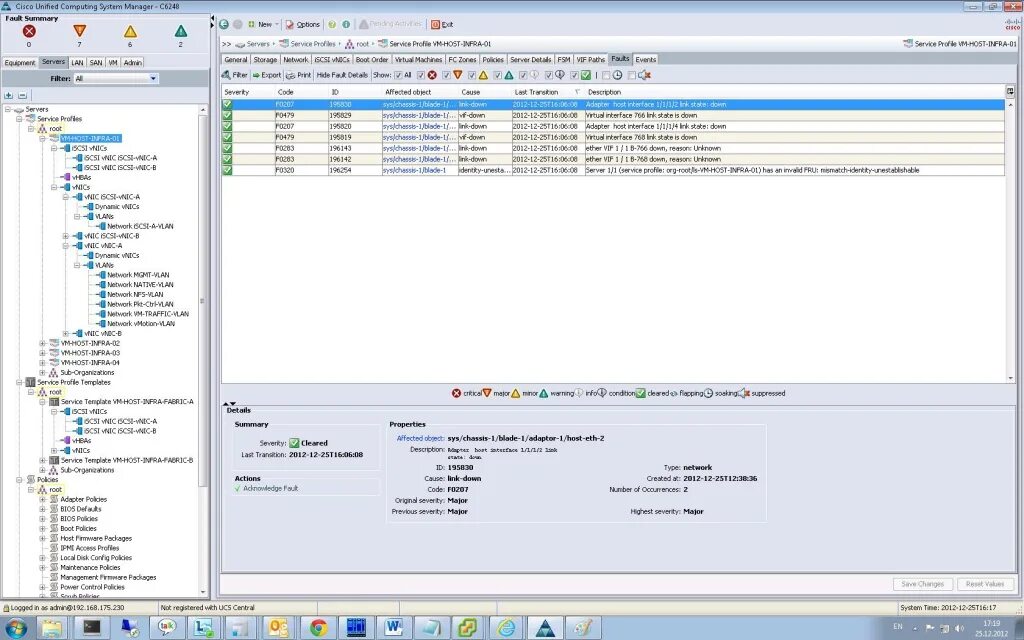The width and height of the screenshot is (1024, 640).
Task: Toggle the warning severity filter checkbox
Action: coord(498,75)
